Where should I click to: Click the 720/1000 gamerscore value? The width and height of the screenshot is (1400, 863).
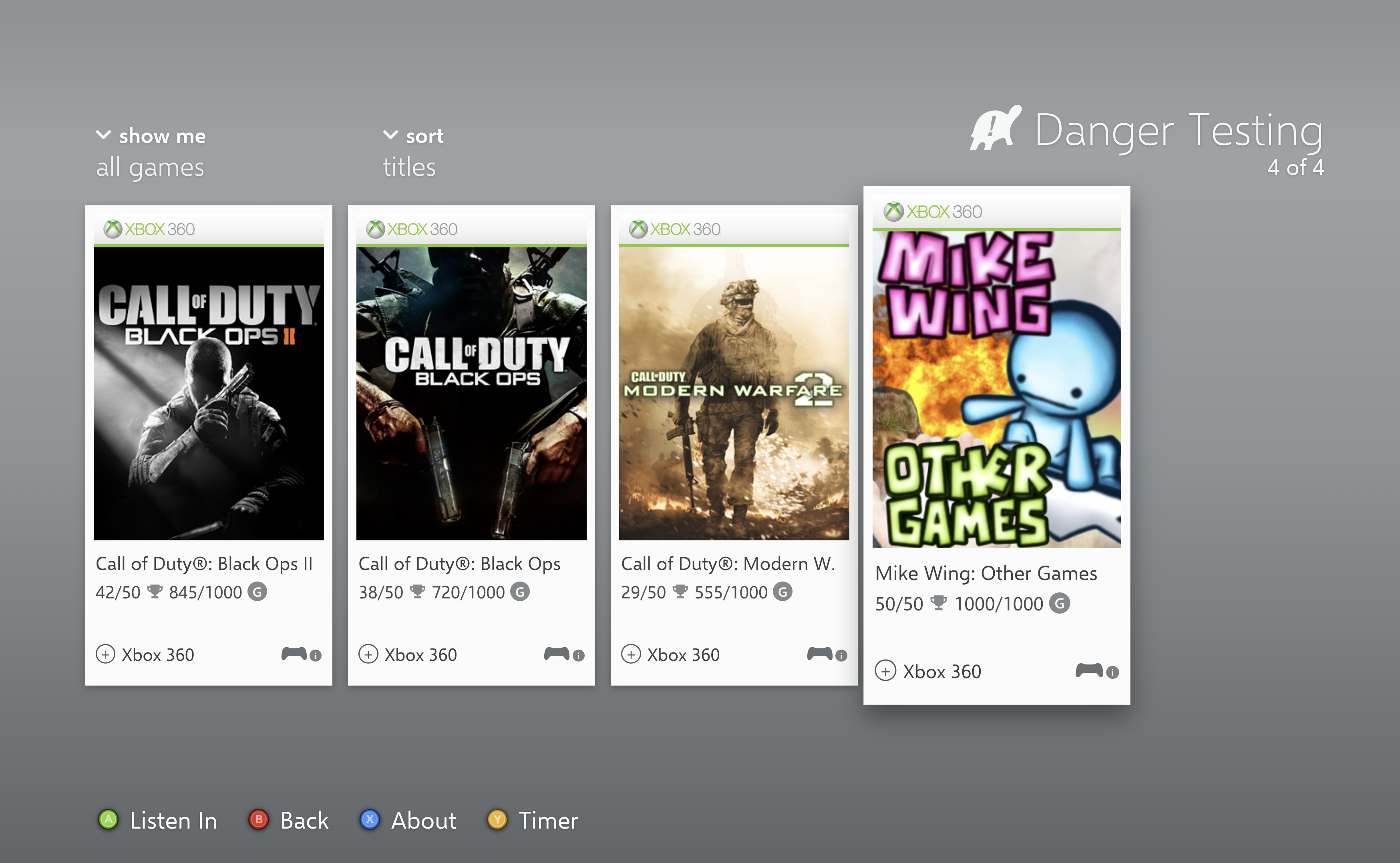(x=468, y=592)
